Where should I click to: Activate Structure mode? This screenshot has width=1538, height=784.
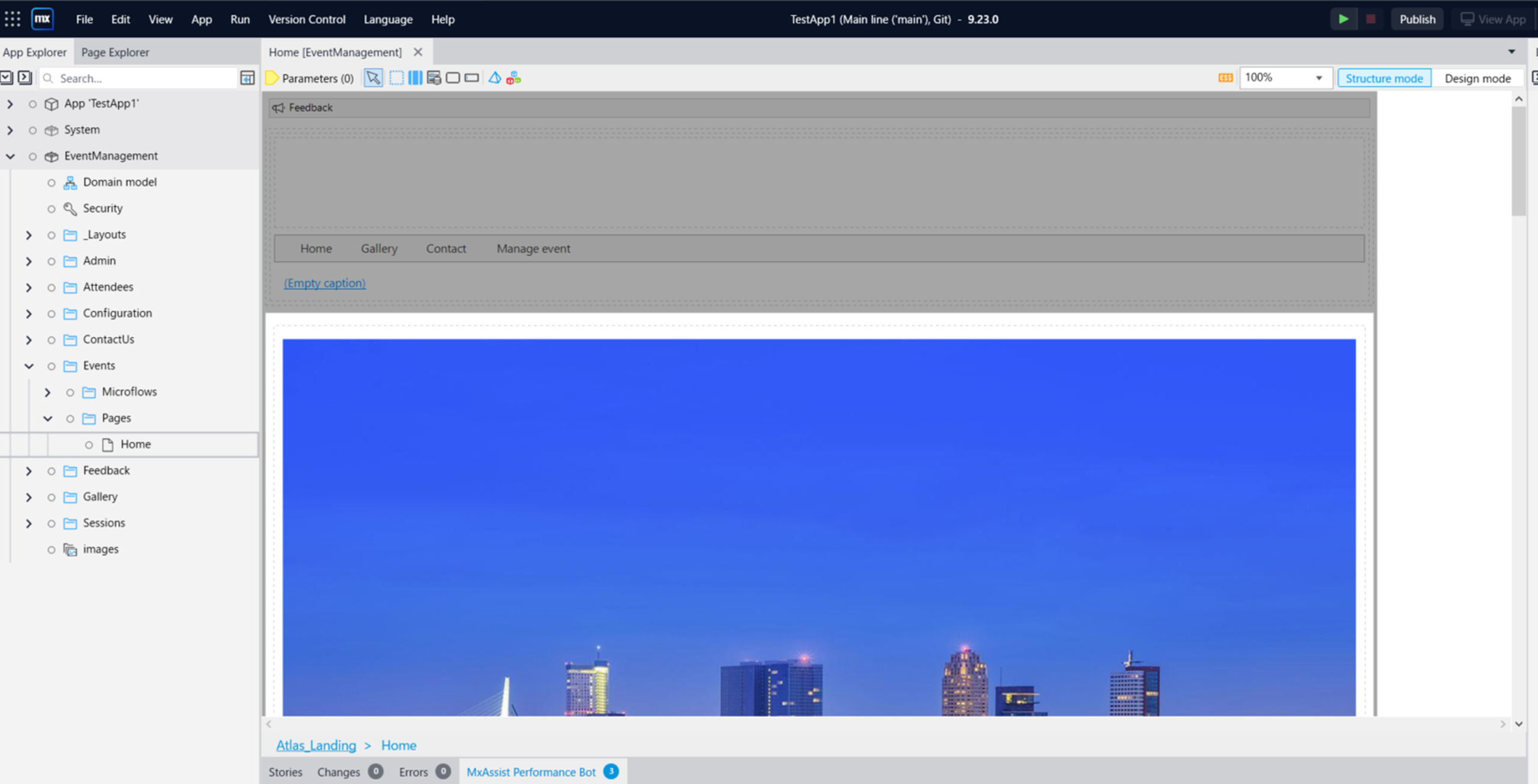coord(1384,78)
